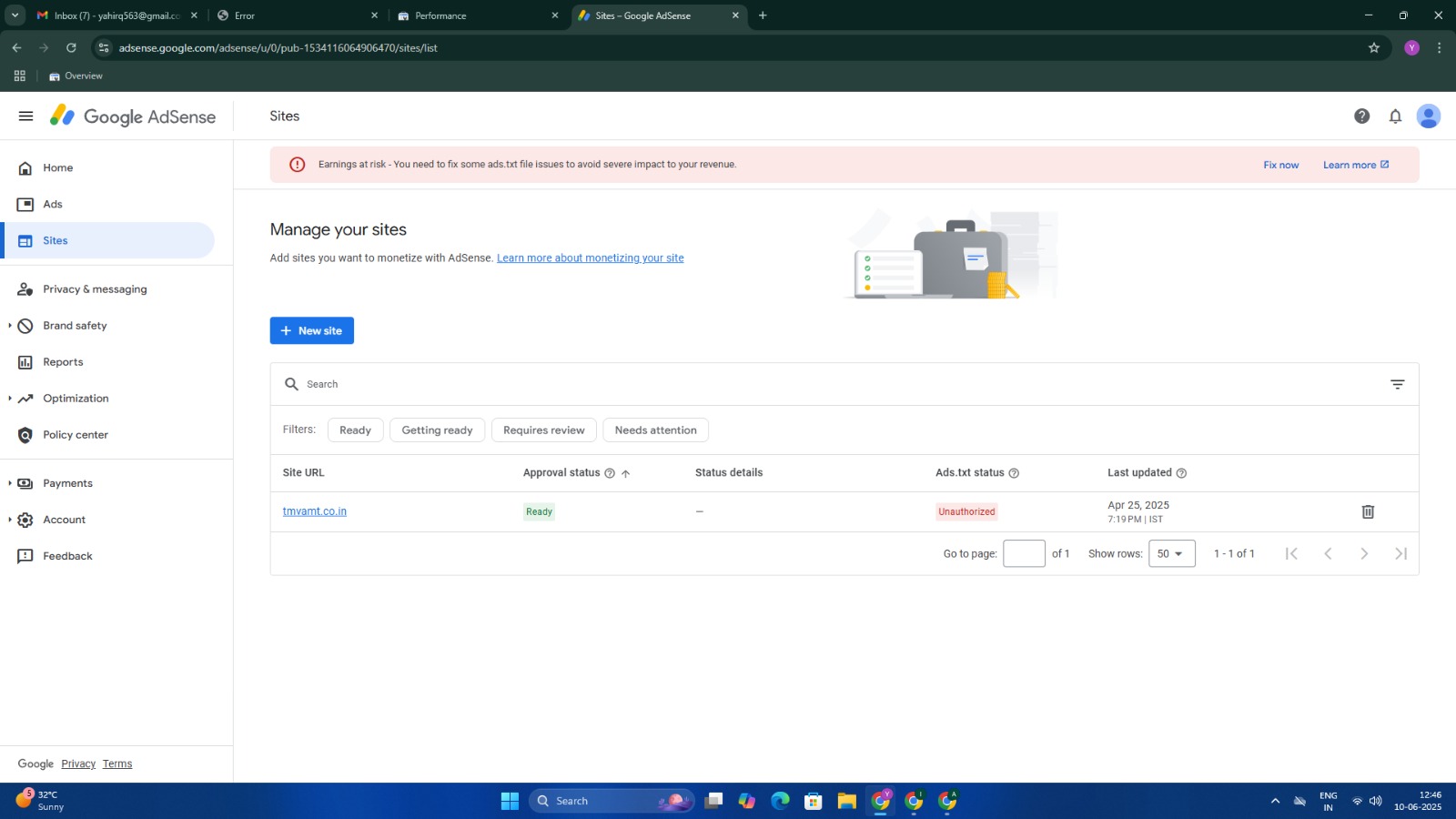Open the Chrome apps grid in bookmarks bar
This screenshot has height=819, width=1456.
[19, 76]
